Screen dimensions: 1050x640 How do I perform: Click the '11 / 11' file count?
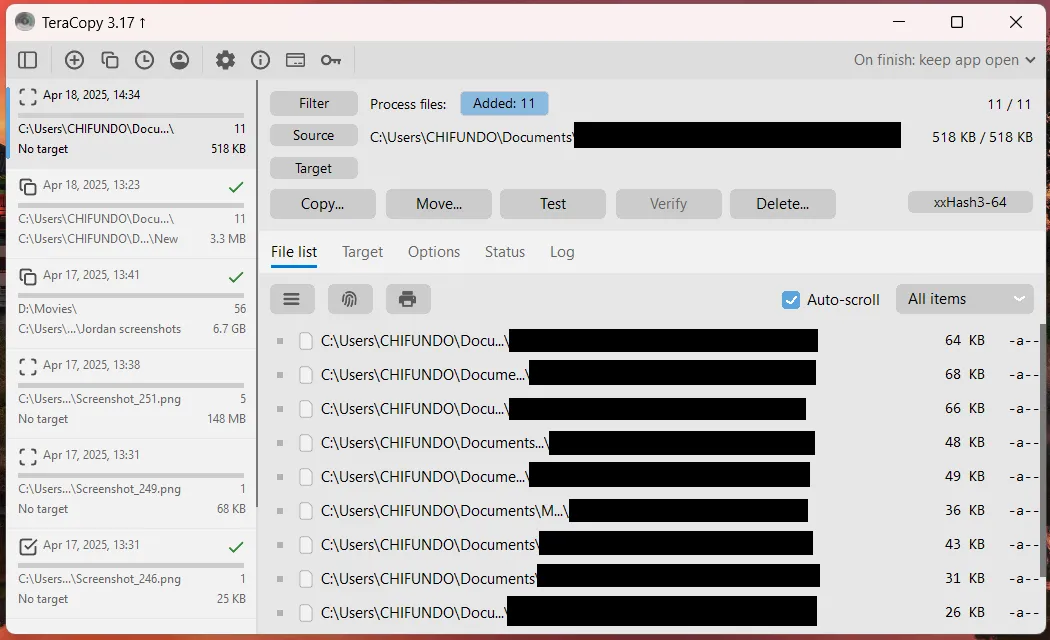1009,104
